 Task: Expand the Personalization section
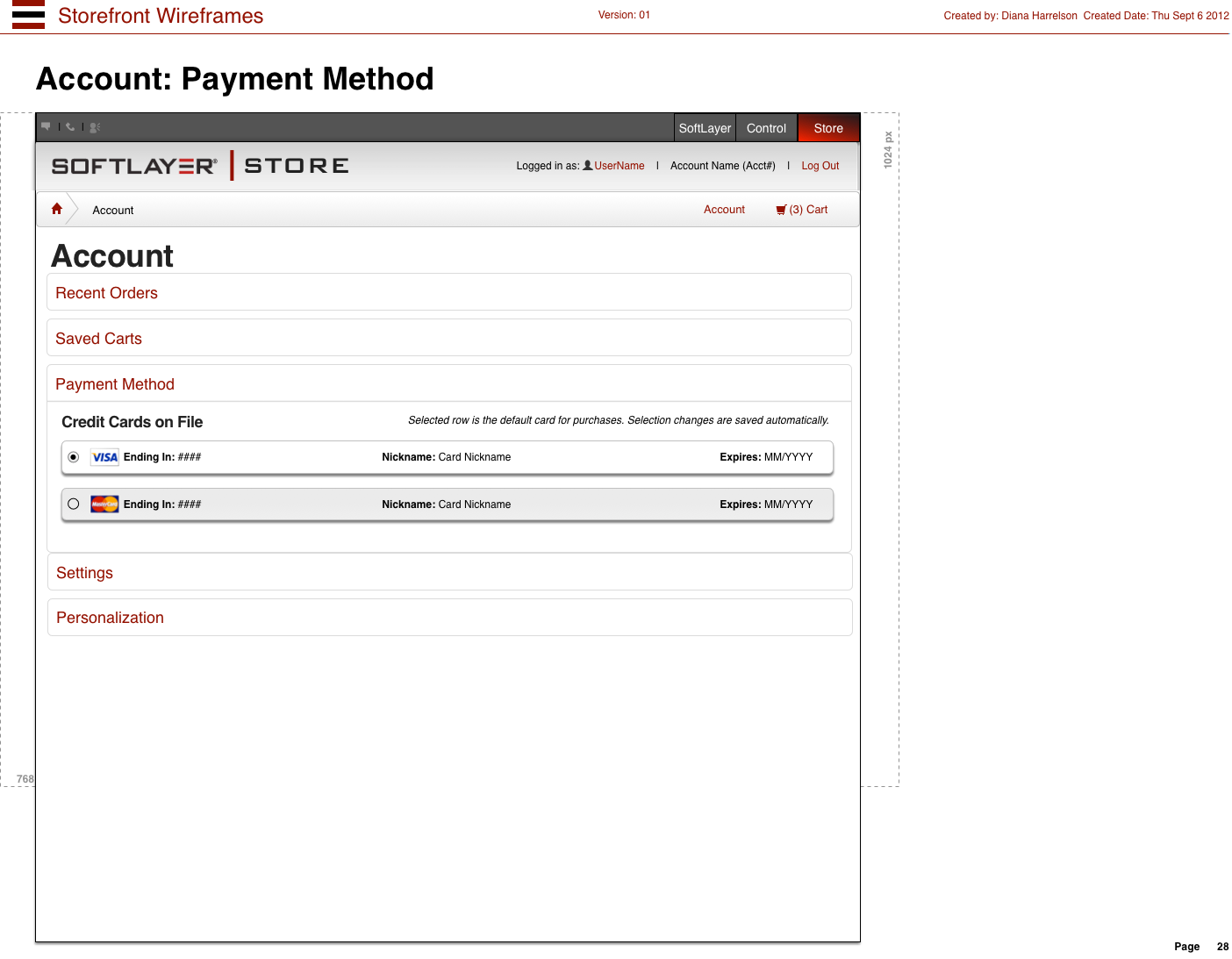[449, 618]
